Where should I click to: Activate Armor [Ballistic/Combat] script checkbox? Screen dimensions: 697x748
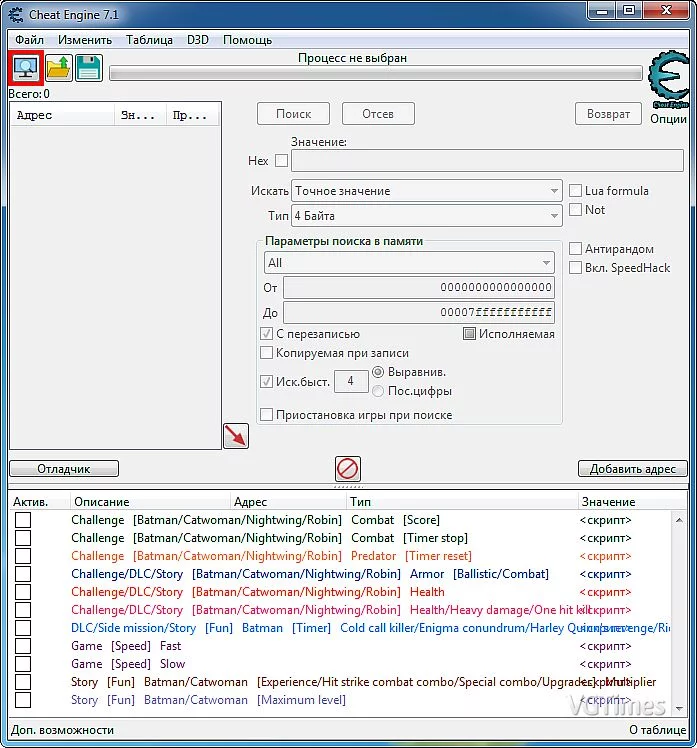click(x=23, y=574)
